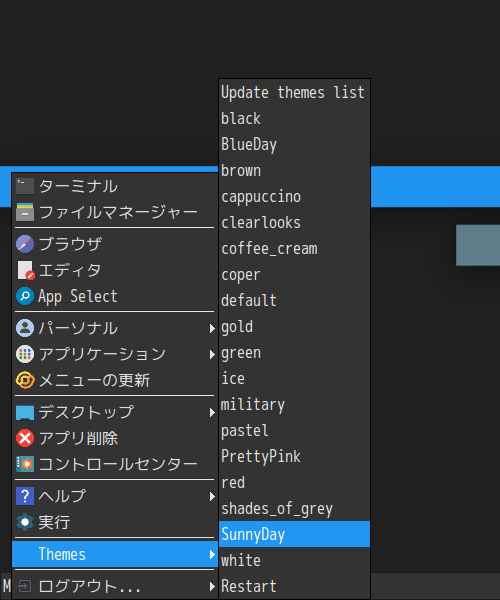Pick the default theme
The image size is (500, 600).
tap(294, 301)
